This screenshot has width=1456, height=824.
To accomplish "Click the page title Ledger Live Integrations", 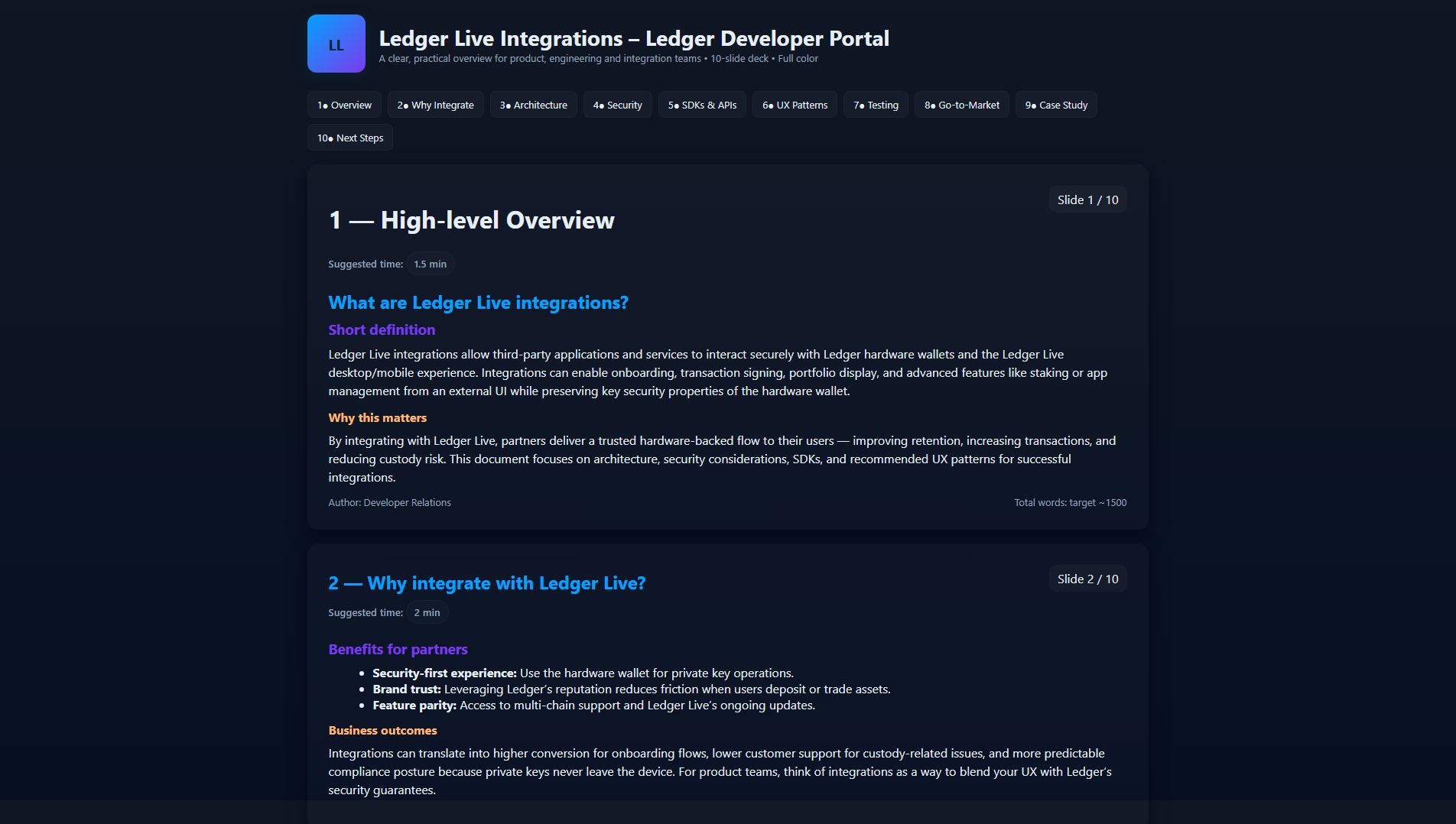I will pos(634,38).
